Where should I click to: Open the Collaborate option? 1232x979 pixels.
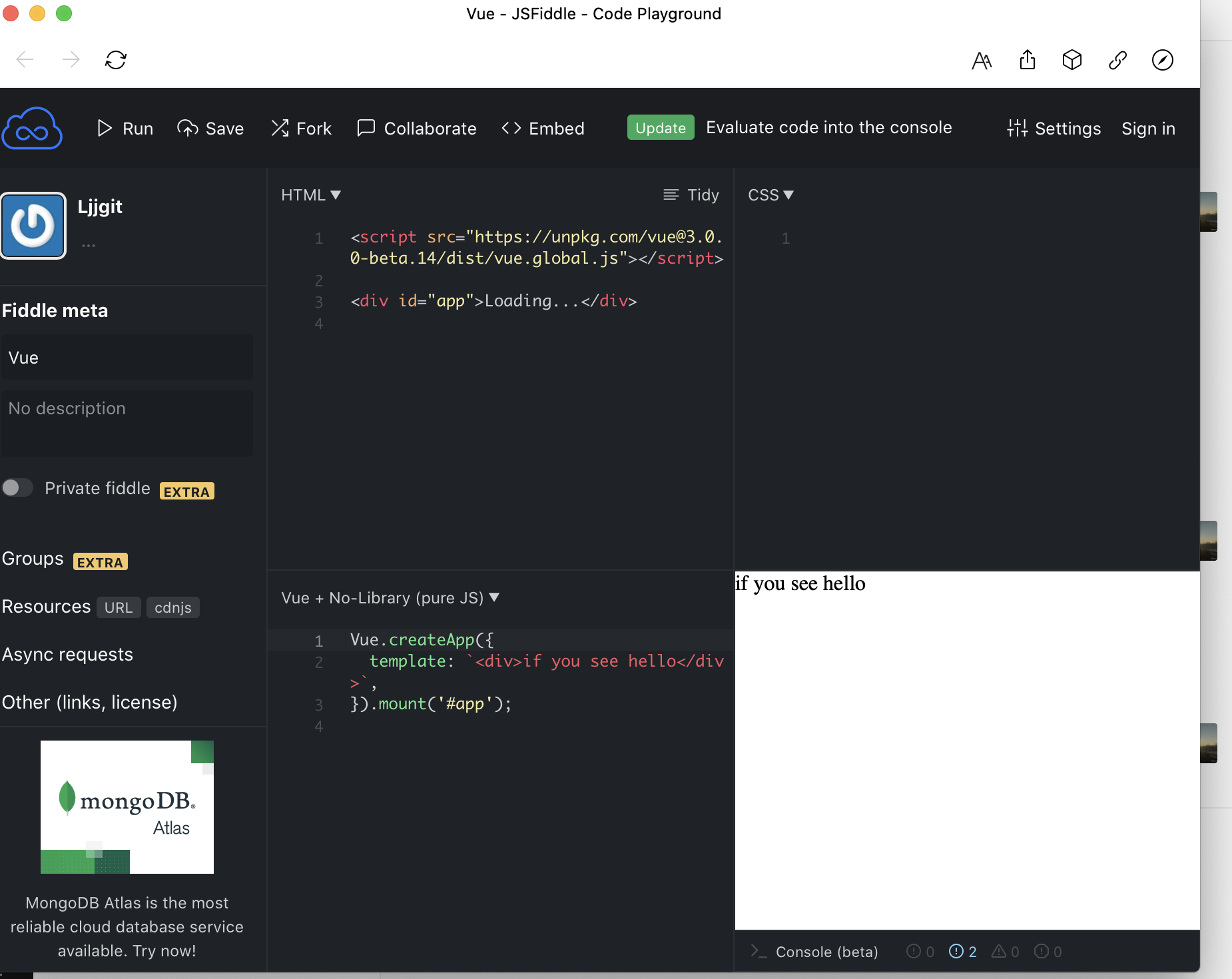417,128
